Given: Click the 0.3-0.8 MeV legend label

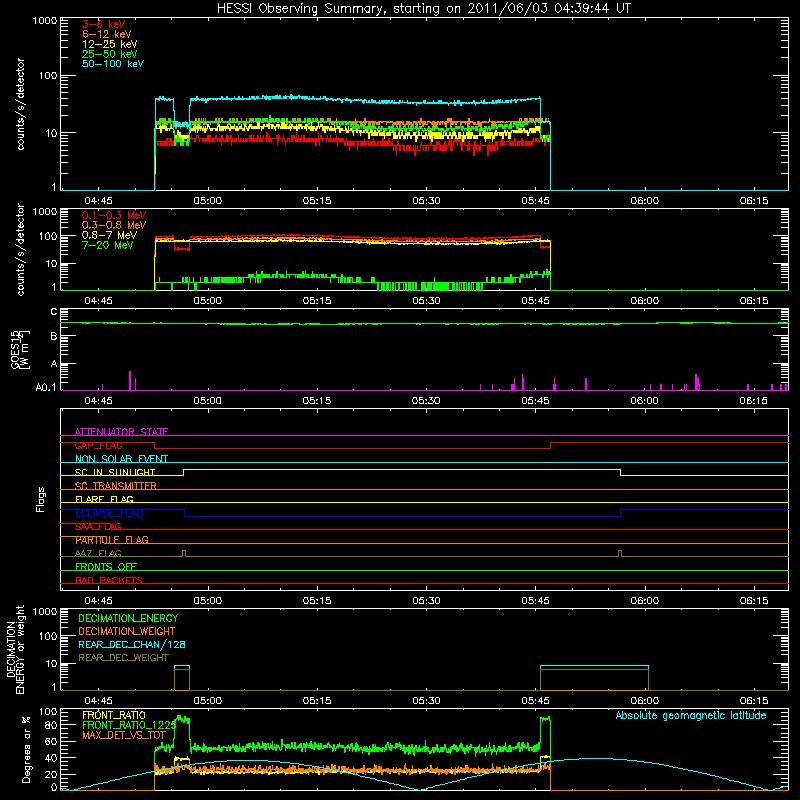Looking at the screenshot, I should point(114,225).
